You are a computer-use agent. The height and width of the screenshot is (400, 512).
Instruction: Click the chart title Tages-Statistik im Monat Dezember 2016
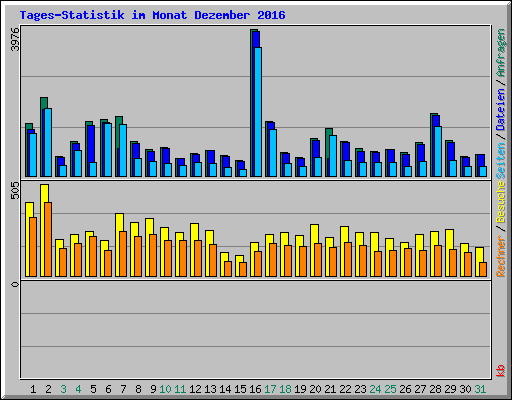pyautogui.click(x=152, y=15)
